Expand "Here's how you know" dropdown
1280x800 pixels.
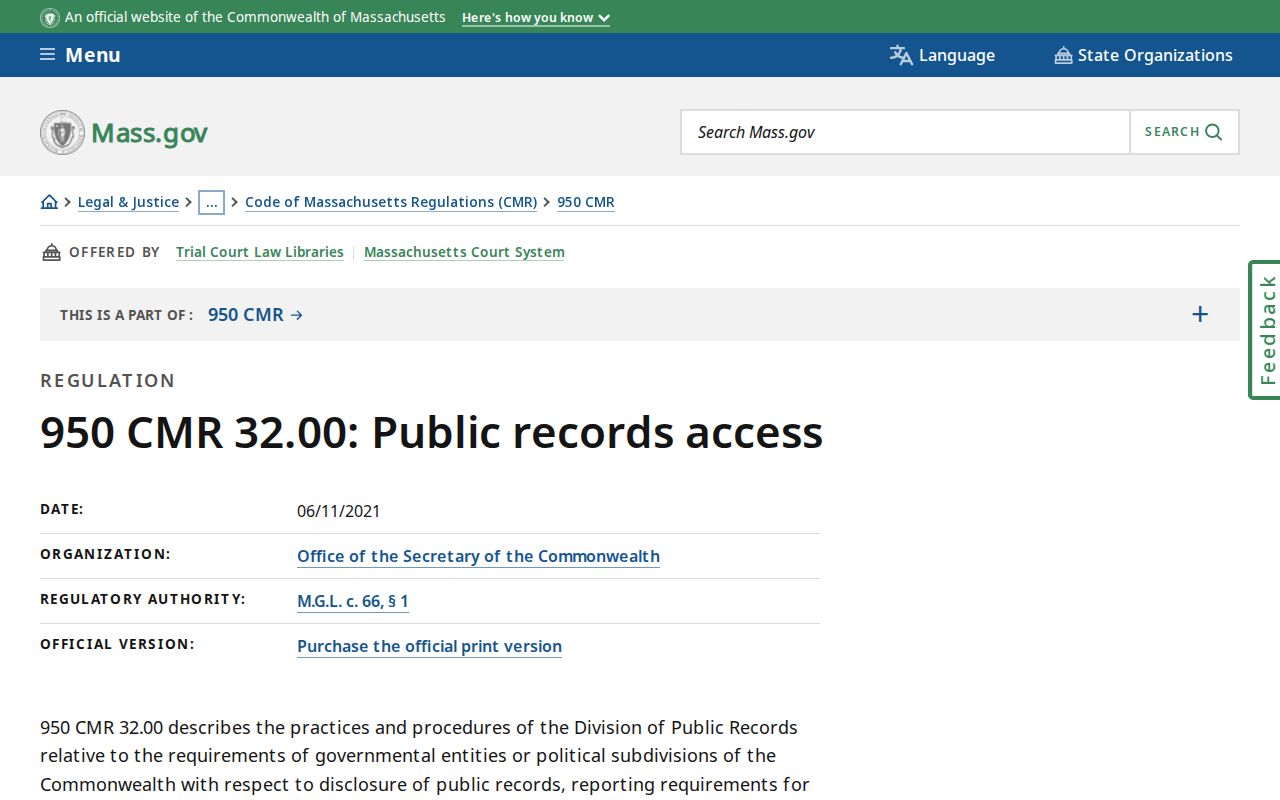click(536, 18)
